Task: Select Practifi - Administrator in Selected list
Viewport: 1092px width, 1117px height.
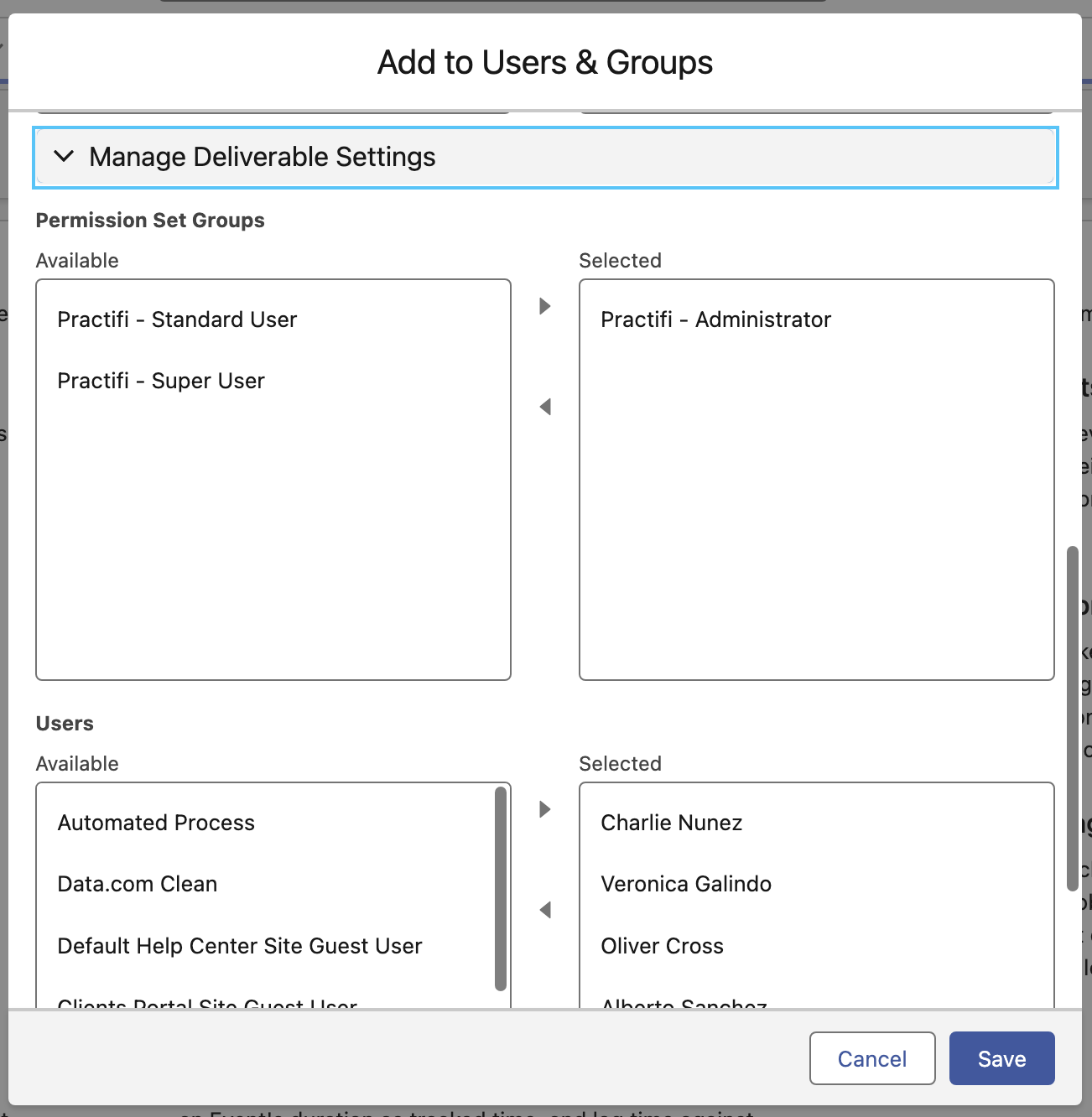Action: pos(817,320)
